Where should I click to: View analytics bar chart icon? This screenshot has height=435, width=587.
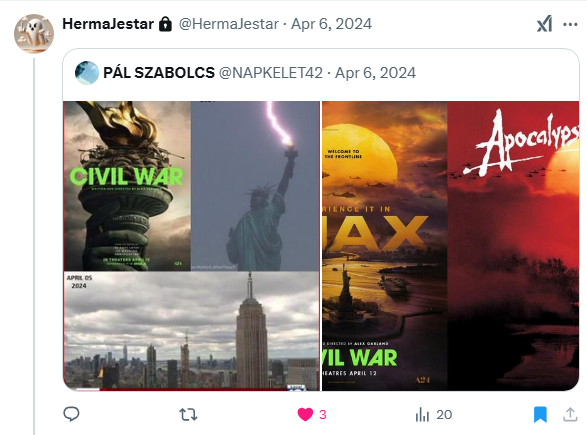click(x=422, y=414)
